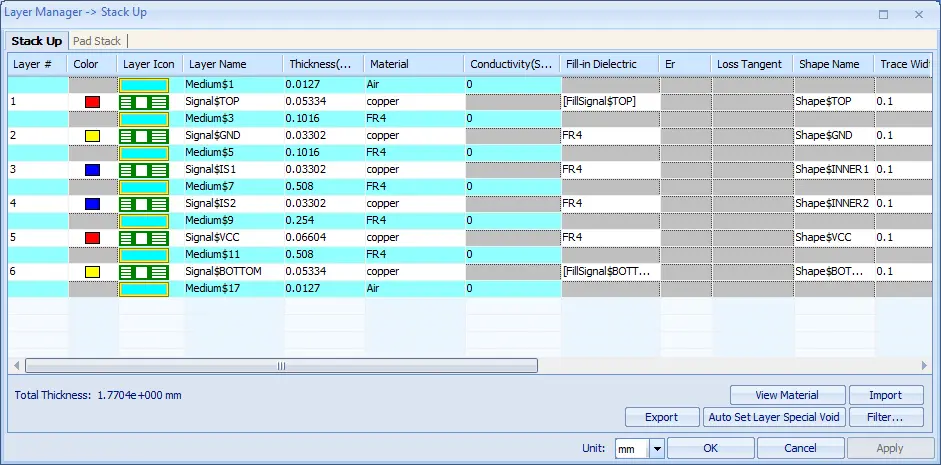Switch to the Pad Stack tab
Image resolution: width=941 pixels, height=465 pixels.
point(97,41)
